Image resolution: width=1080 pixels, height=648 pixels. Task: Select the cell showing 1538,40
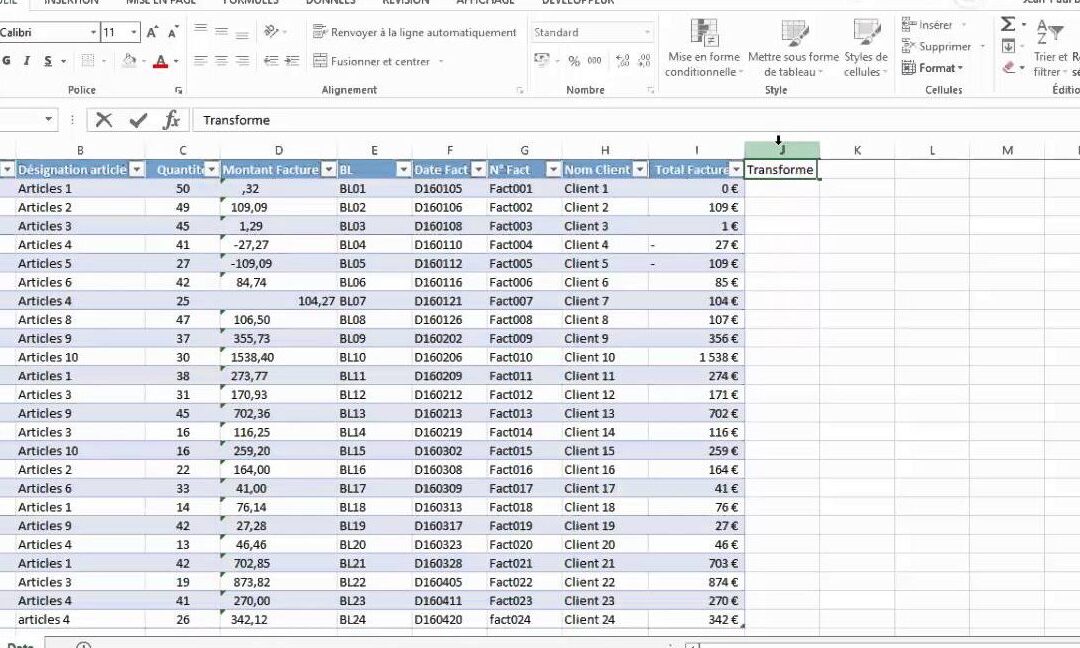pos(278,357)
